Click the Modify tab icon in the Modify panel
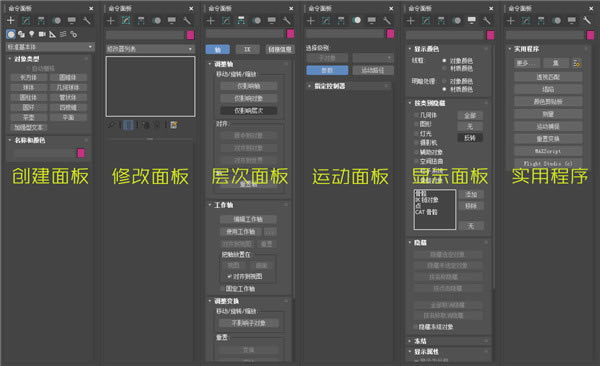This screenshot has width=600, height=366. (126, 21)
